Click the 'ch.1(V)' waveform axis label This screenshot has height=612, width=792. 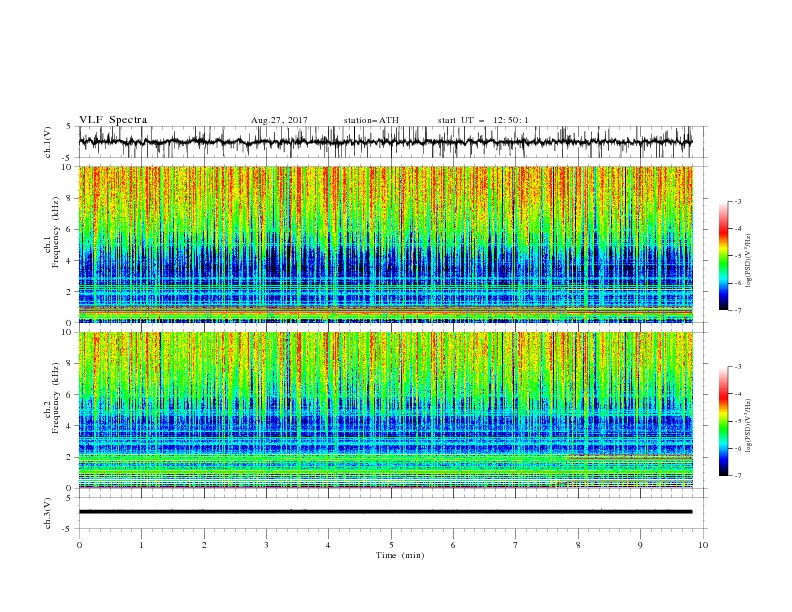pyautogui.click(x=47, y=142)
